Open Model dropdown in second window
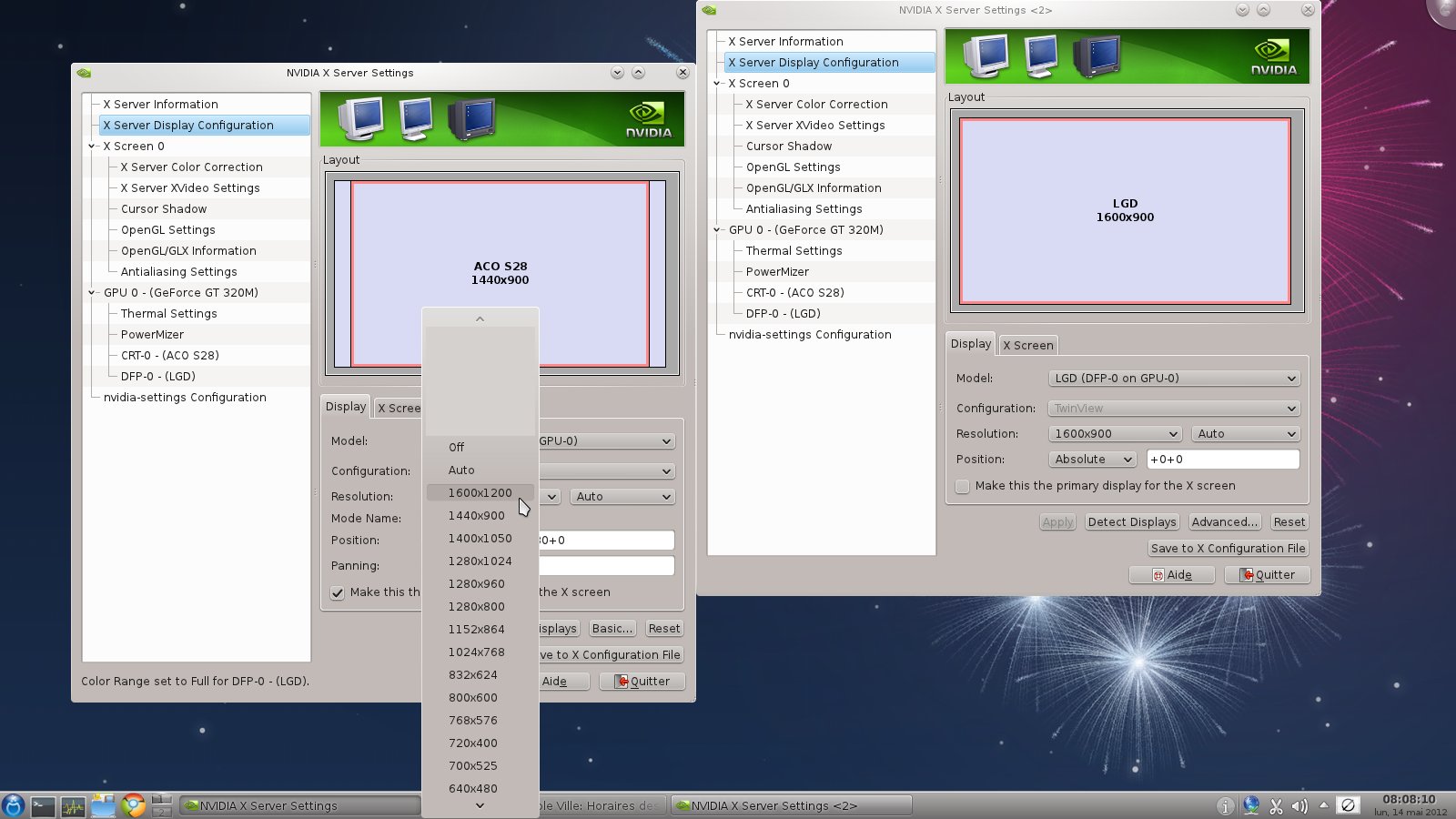 coord(1174,379)
